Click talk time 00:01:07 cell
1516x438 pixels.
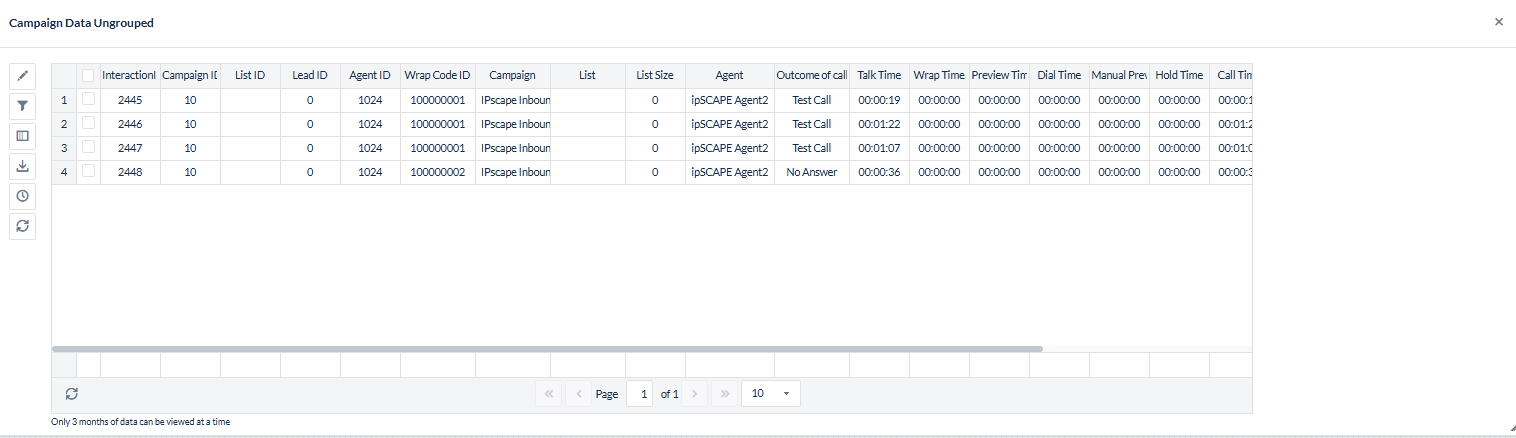(x=879, y=148)
